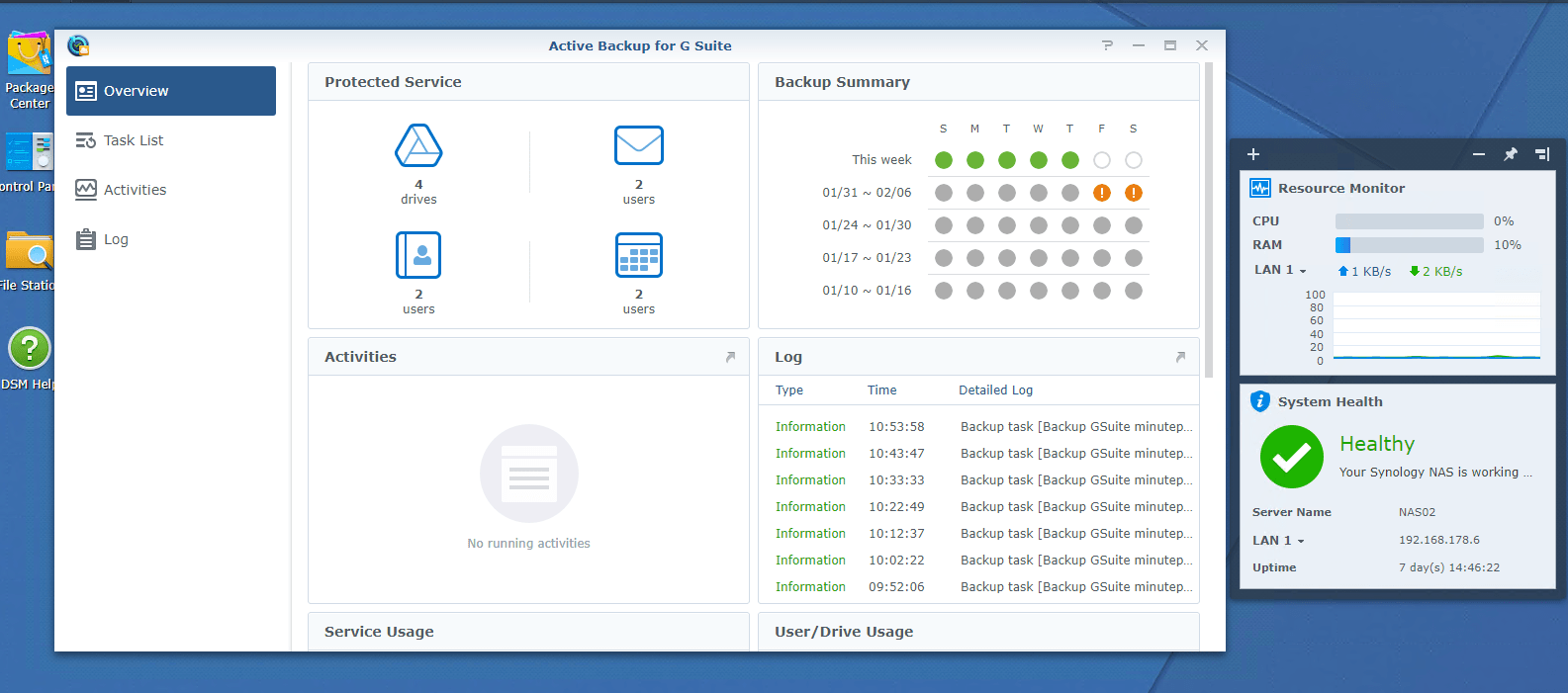
Task: Add a widget with the plus icon
Action: (x=1253, y=154)
